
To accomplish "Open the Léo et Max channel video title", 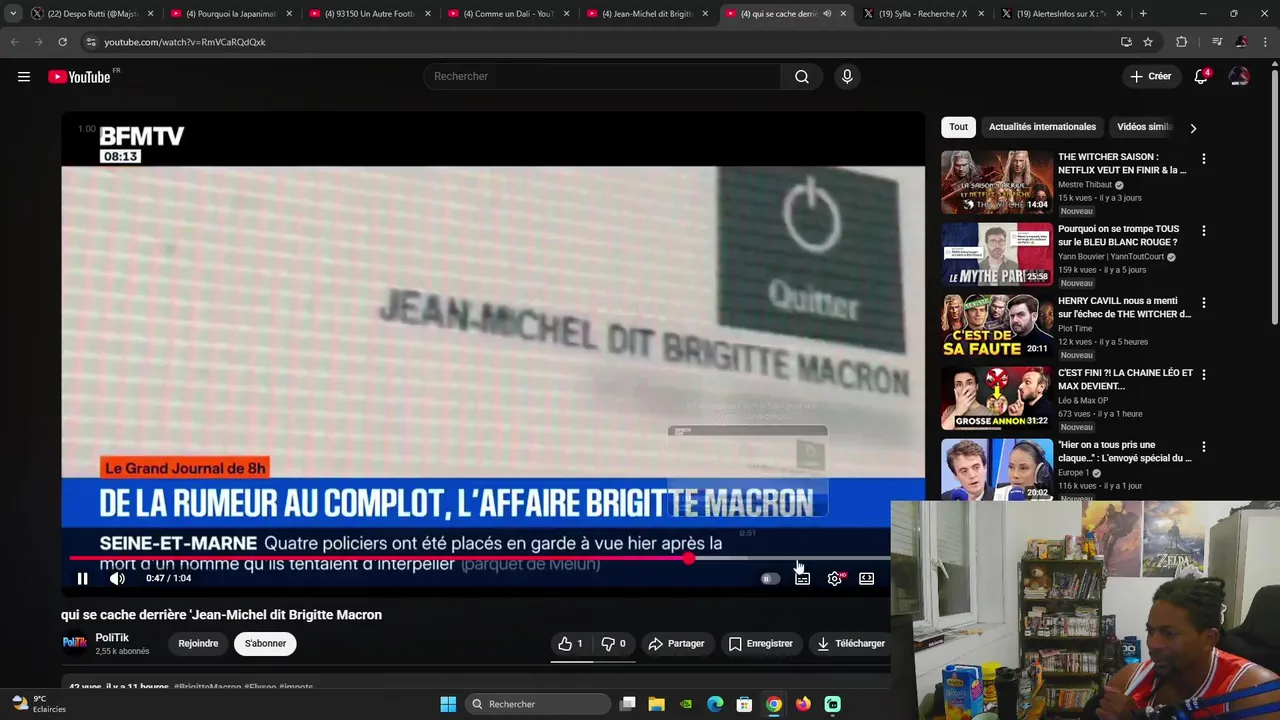I will [x=1125, y=379].
